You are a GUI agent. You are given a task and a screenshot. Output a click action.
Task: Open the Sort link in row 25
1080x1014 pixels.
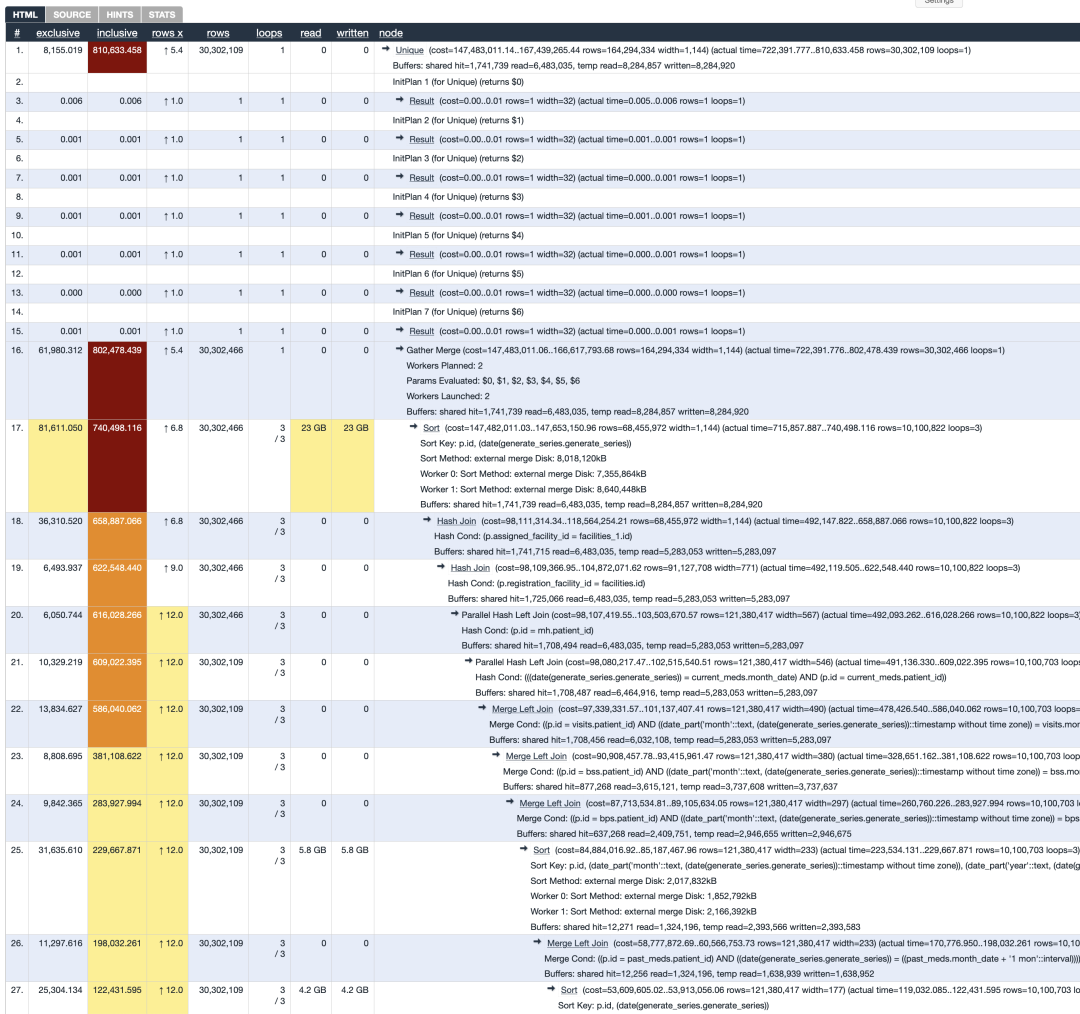tap(541, 851)
